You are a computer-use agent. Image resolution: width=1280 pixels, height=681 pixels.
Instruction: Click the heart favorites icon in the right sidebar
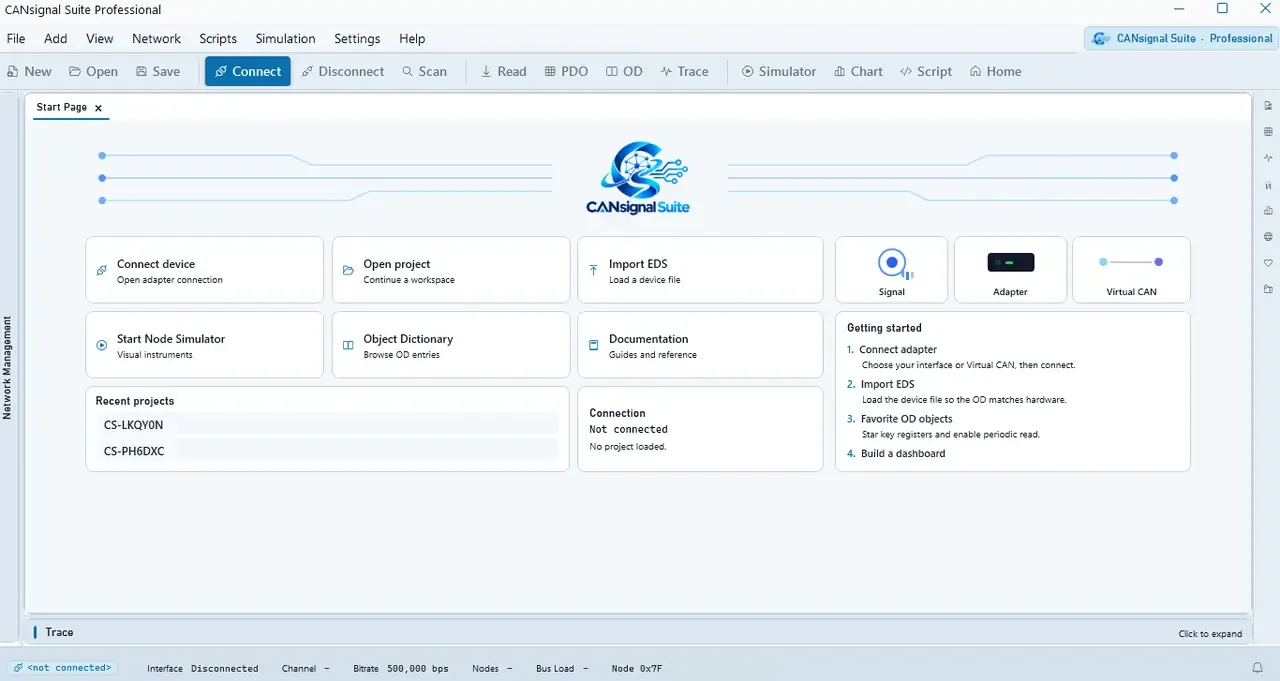point(1268,263)
